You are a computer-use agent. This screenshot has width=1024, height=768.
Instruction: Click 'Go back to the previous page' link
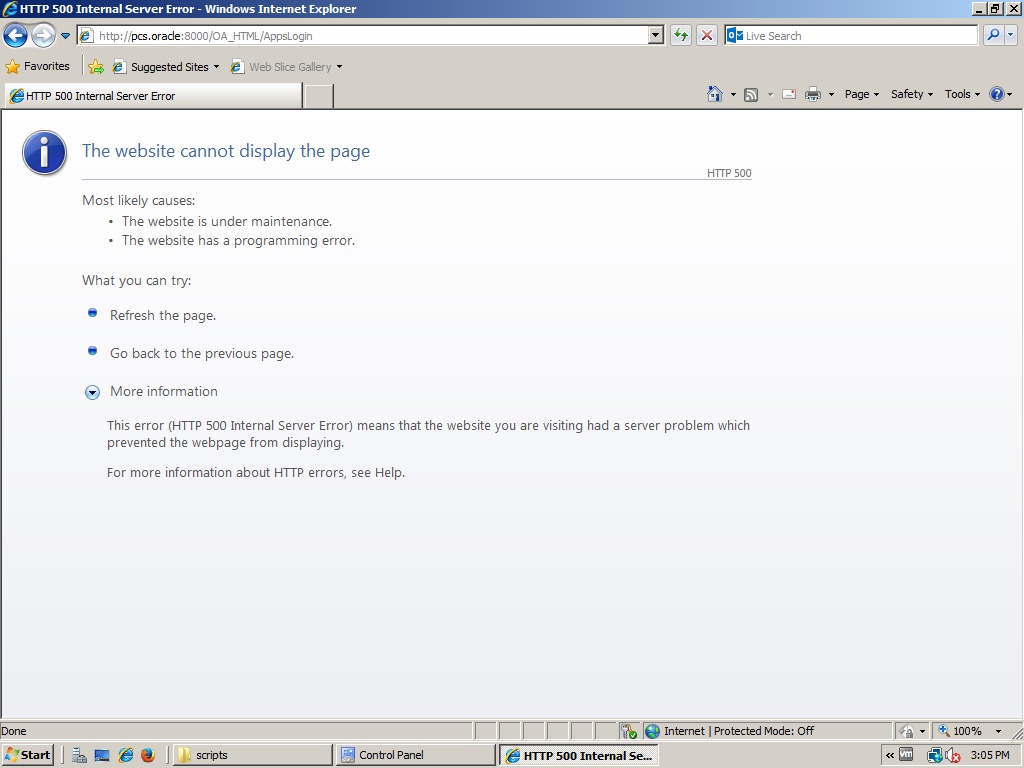pos(201,354)
